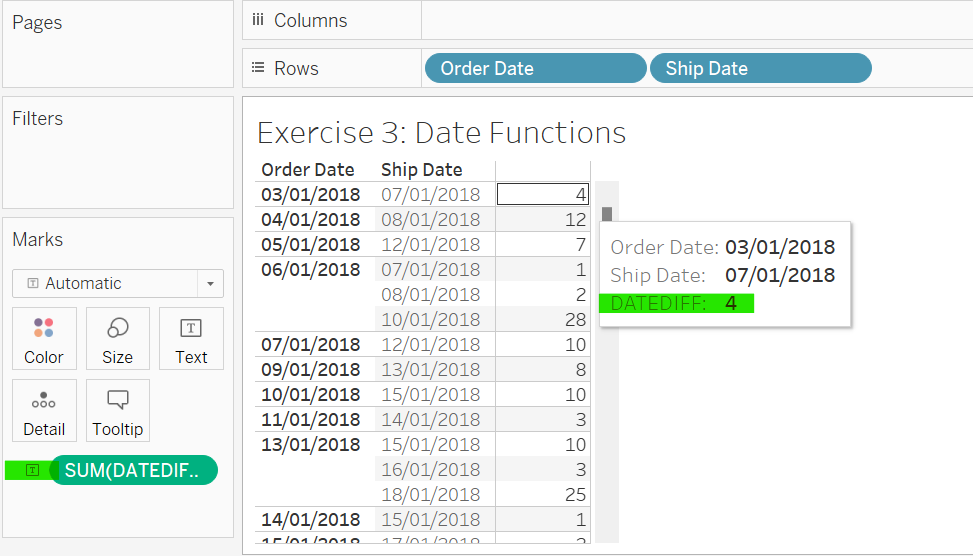Click the Text marks card icon
Viewport: 973px width, 556px height.
point(191,330)
